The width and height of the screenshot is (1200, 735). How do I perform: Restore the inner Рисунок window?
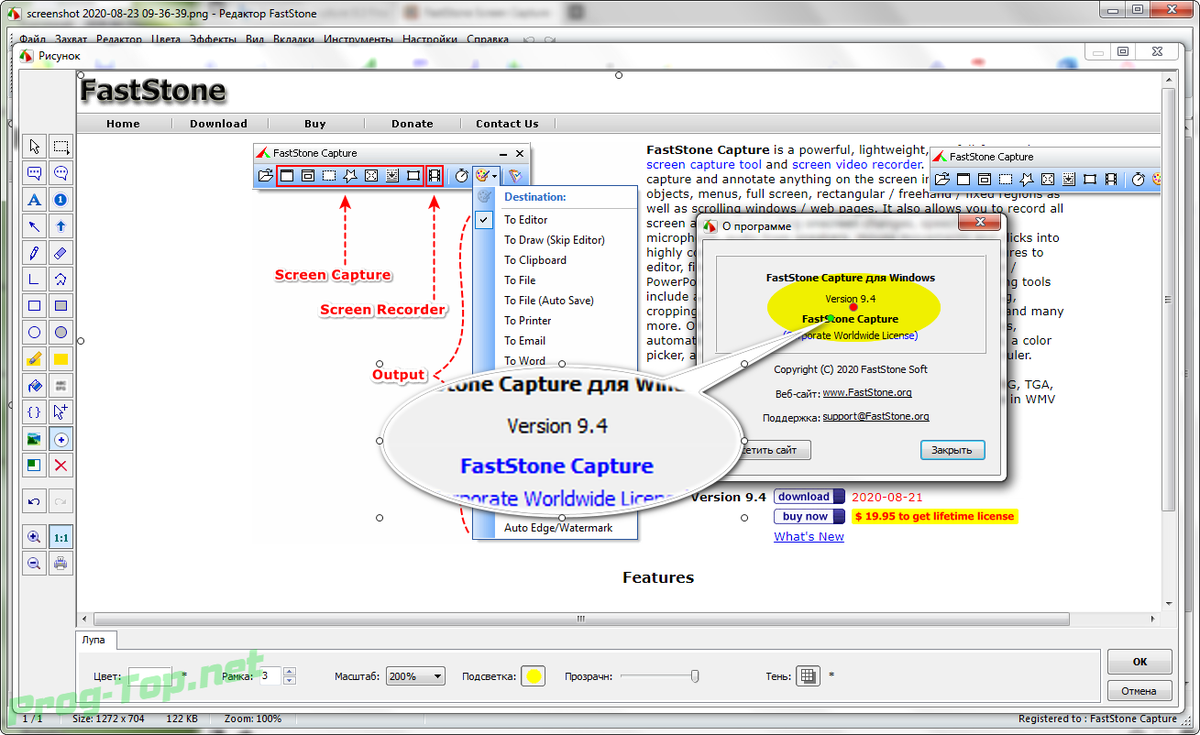[x=1123, y=52]
